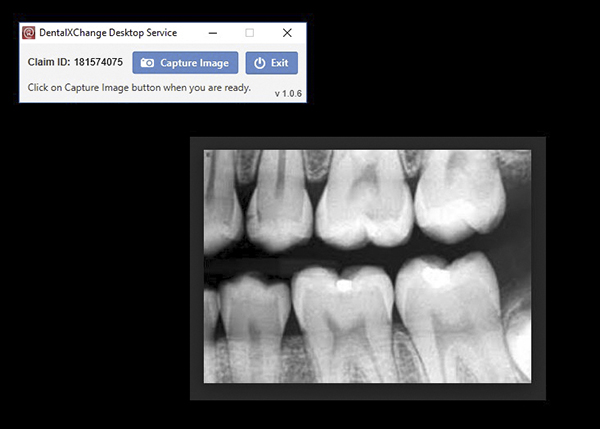Click the power icon on Exit button
Image resolution: width=600 pixels, height=429 pixels.
click(x=260, y=63)
